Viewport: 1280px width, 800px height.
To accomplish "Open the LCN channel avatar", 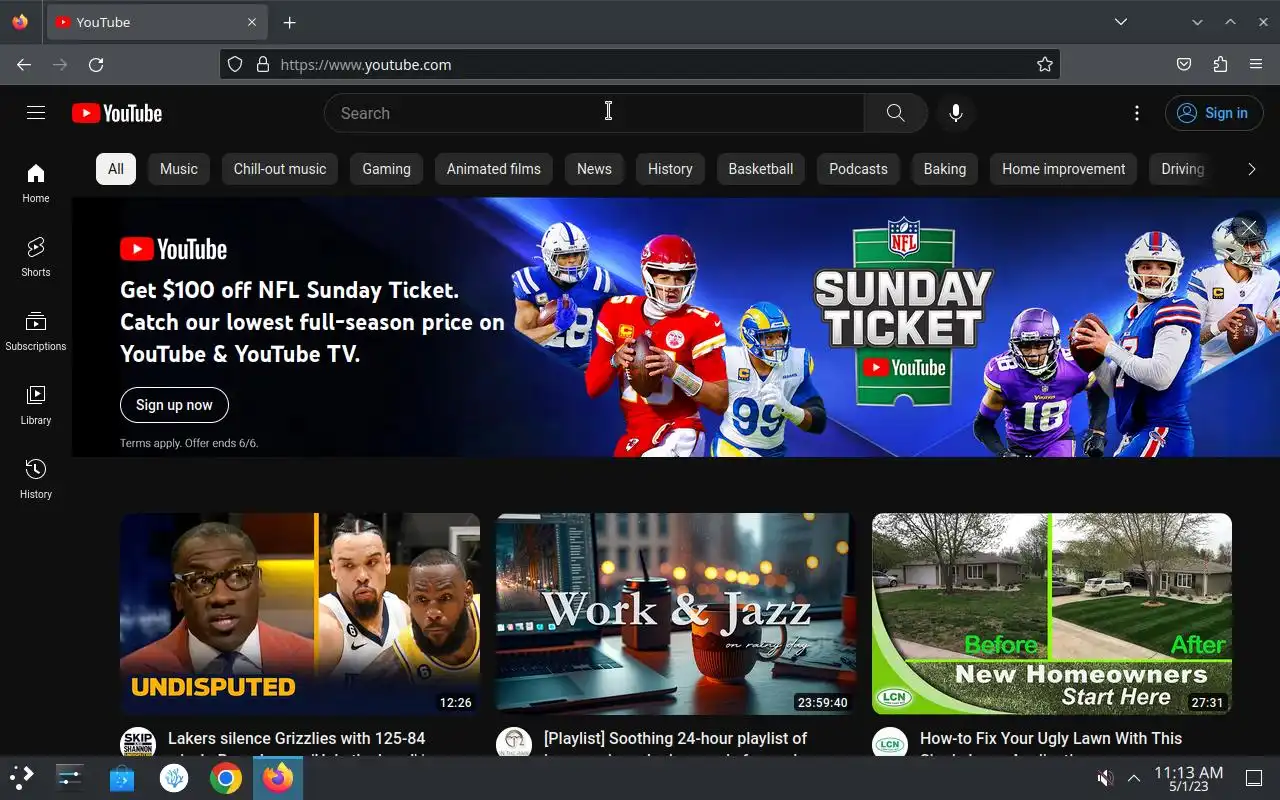I will tap(890, 744).
